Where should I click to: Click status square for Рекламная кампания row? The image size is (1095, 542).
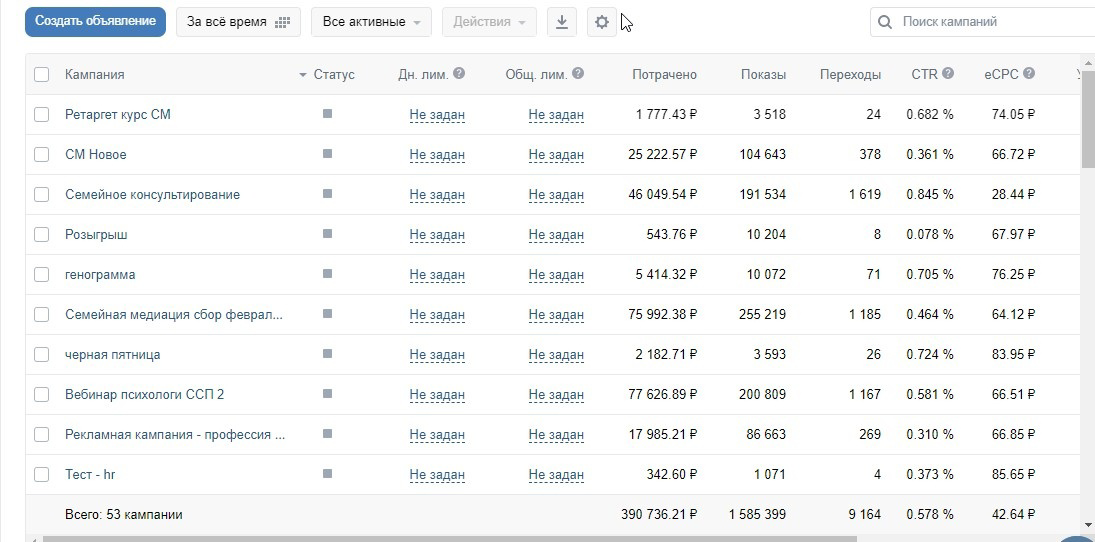328,434
